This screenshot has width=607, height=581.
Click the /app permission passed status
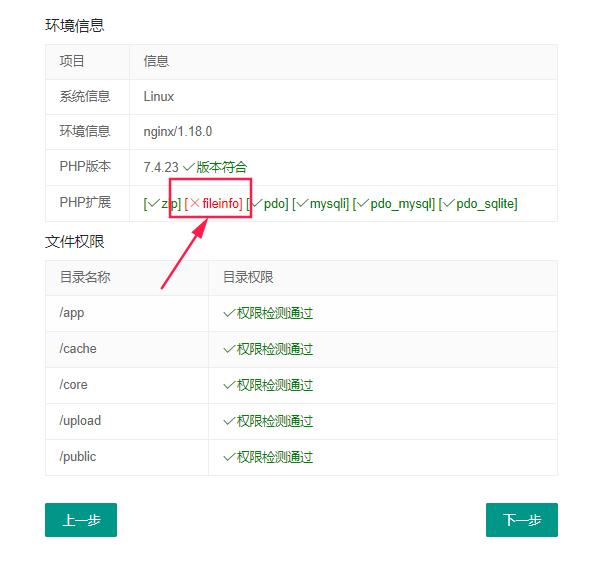point(268,313)
